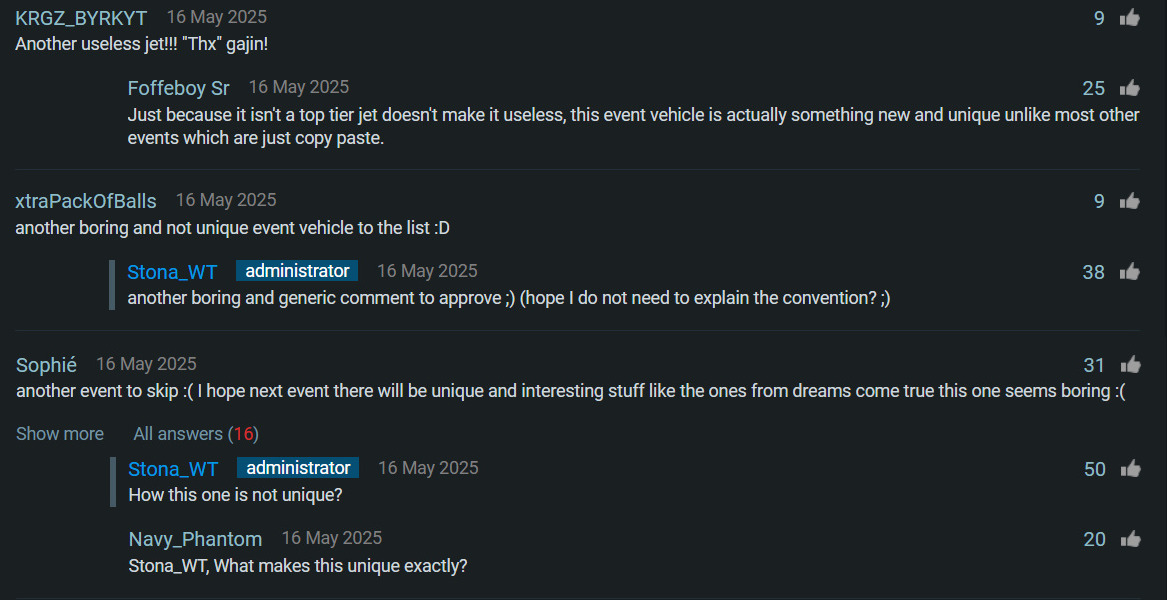Thumbs-up xtraPackOfBalls' comment
Screen dimensions: 1167x600
point(1129,201)
